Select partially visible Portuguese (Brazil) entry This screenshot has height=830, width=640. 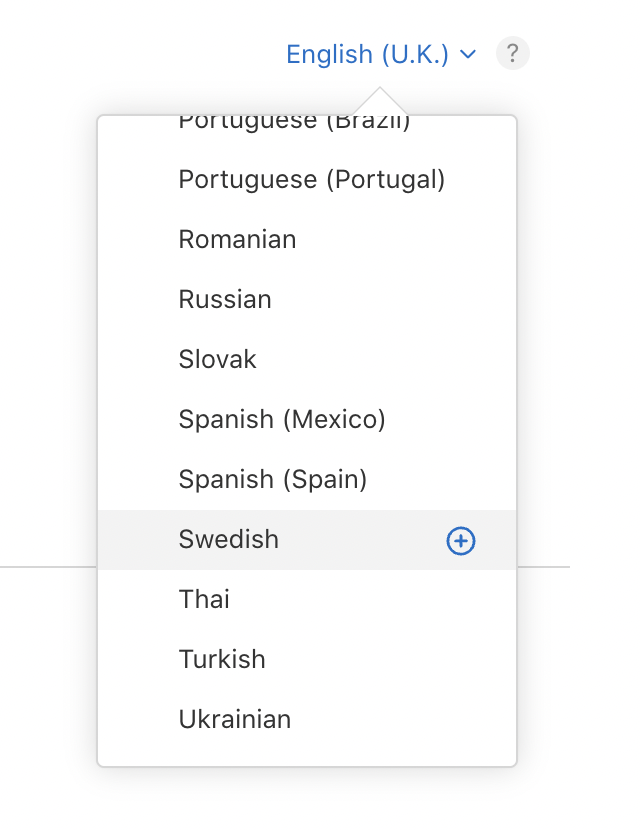[294, 124]
